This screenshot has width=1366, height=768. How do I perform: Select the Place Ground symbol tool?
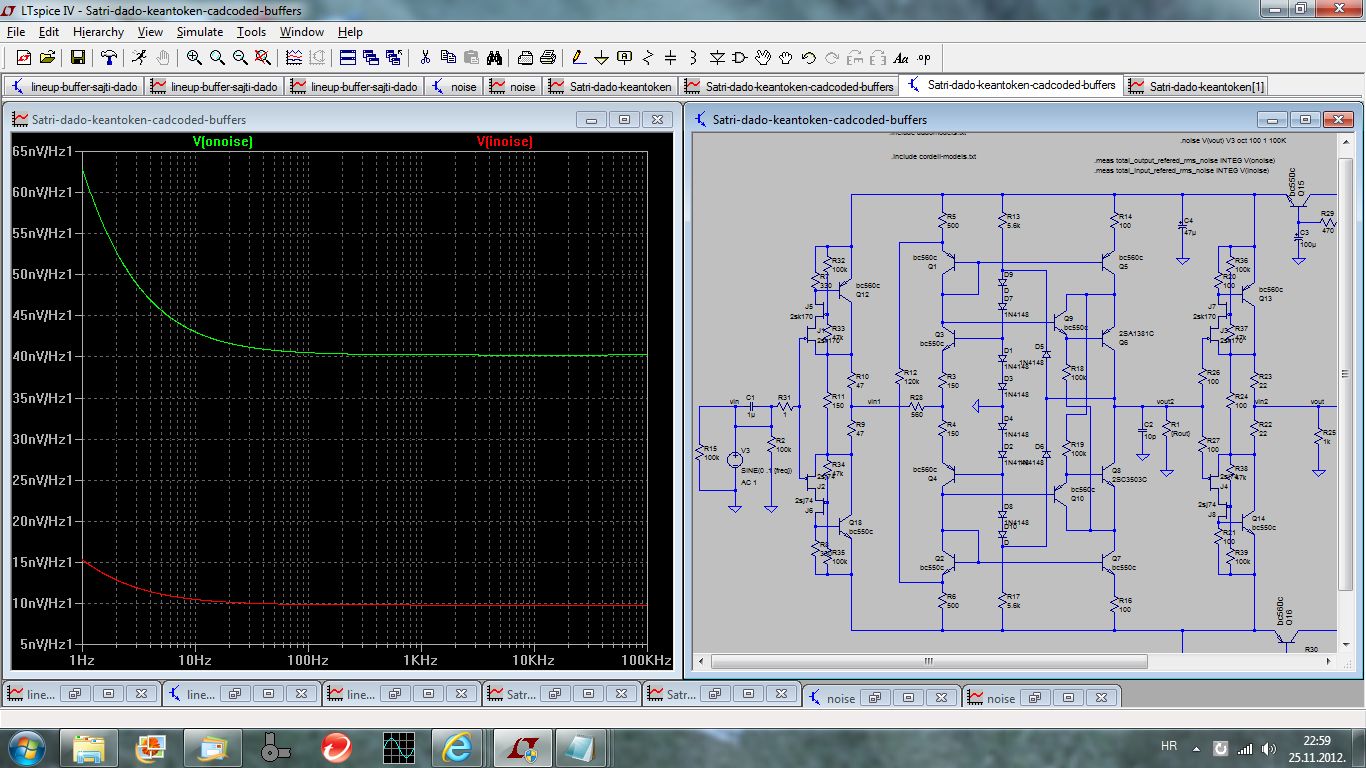tap(601, 57)
